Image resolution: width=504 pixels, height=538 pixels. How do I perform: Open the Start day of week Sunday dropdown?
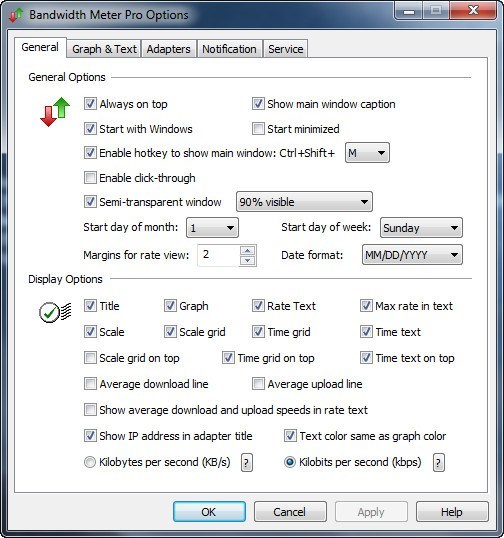pyautogui.click(x=421, y=227)
